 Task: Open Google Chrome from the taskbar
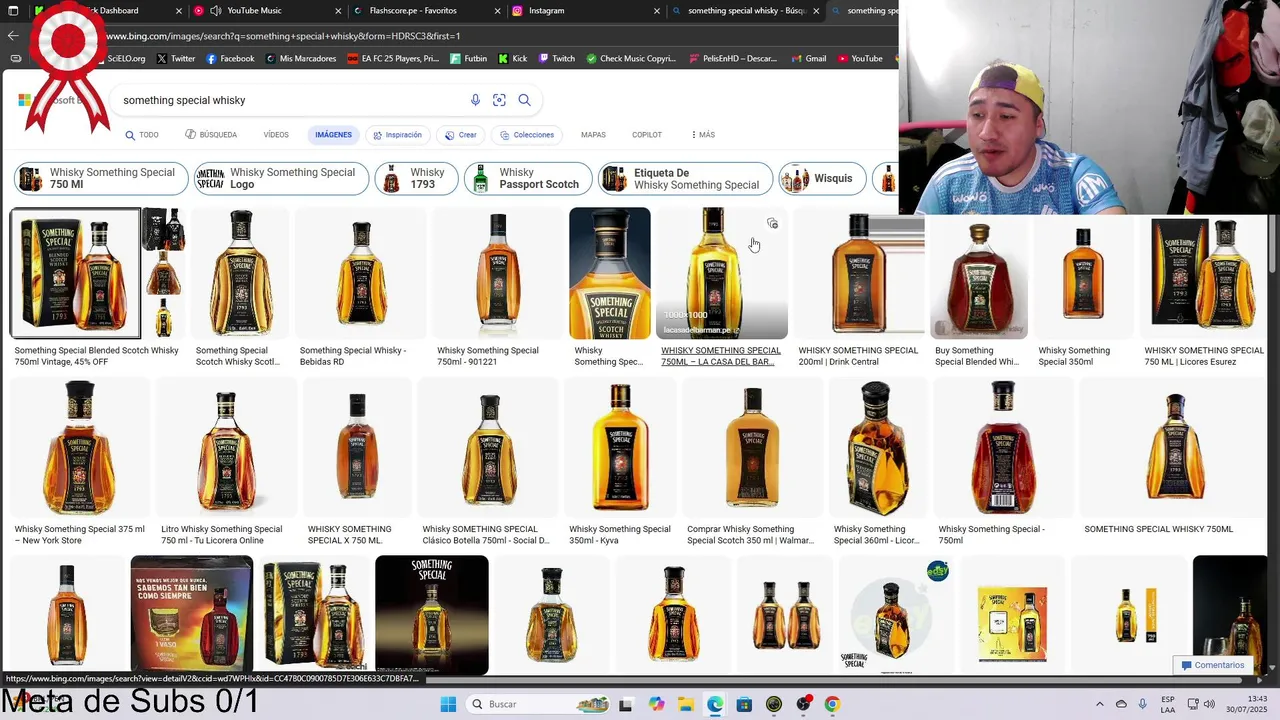[x=832, y=704]
